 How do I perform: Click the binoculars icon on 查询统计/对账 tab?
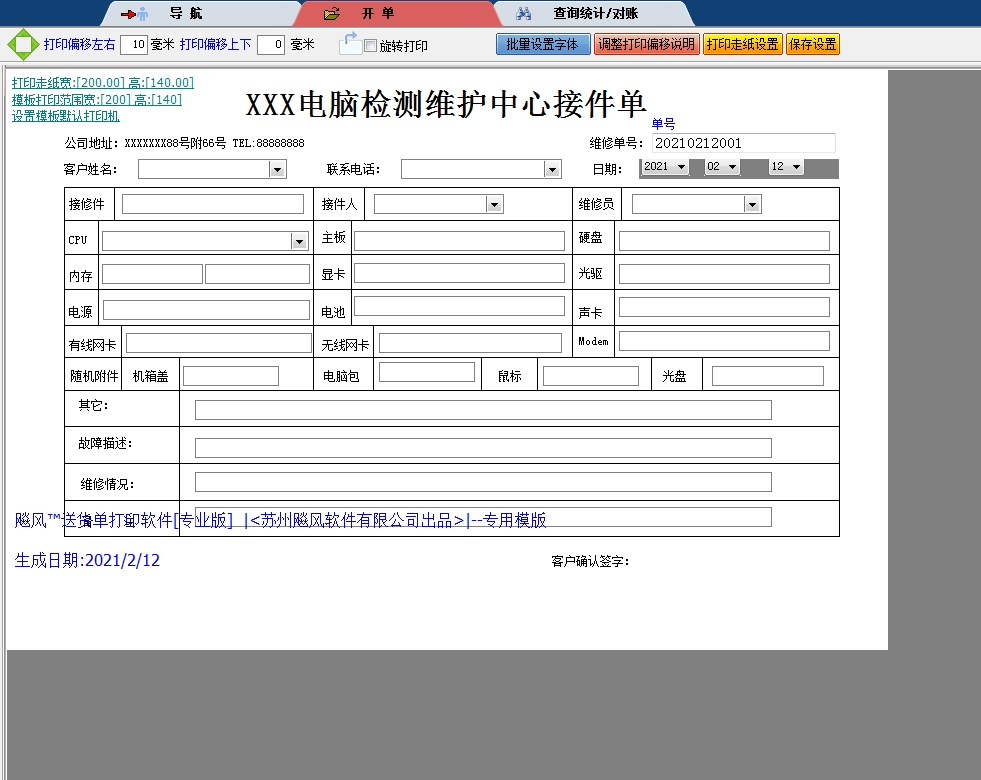tap(524, 13)
